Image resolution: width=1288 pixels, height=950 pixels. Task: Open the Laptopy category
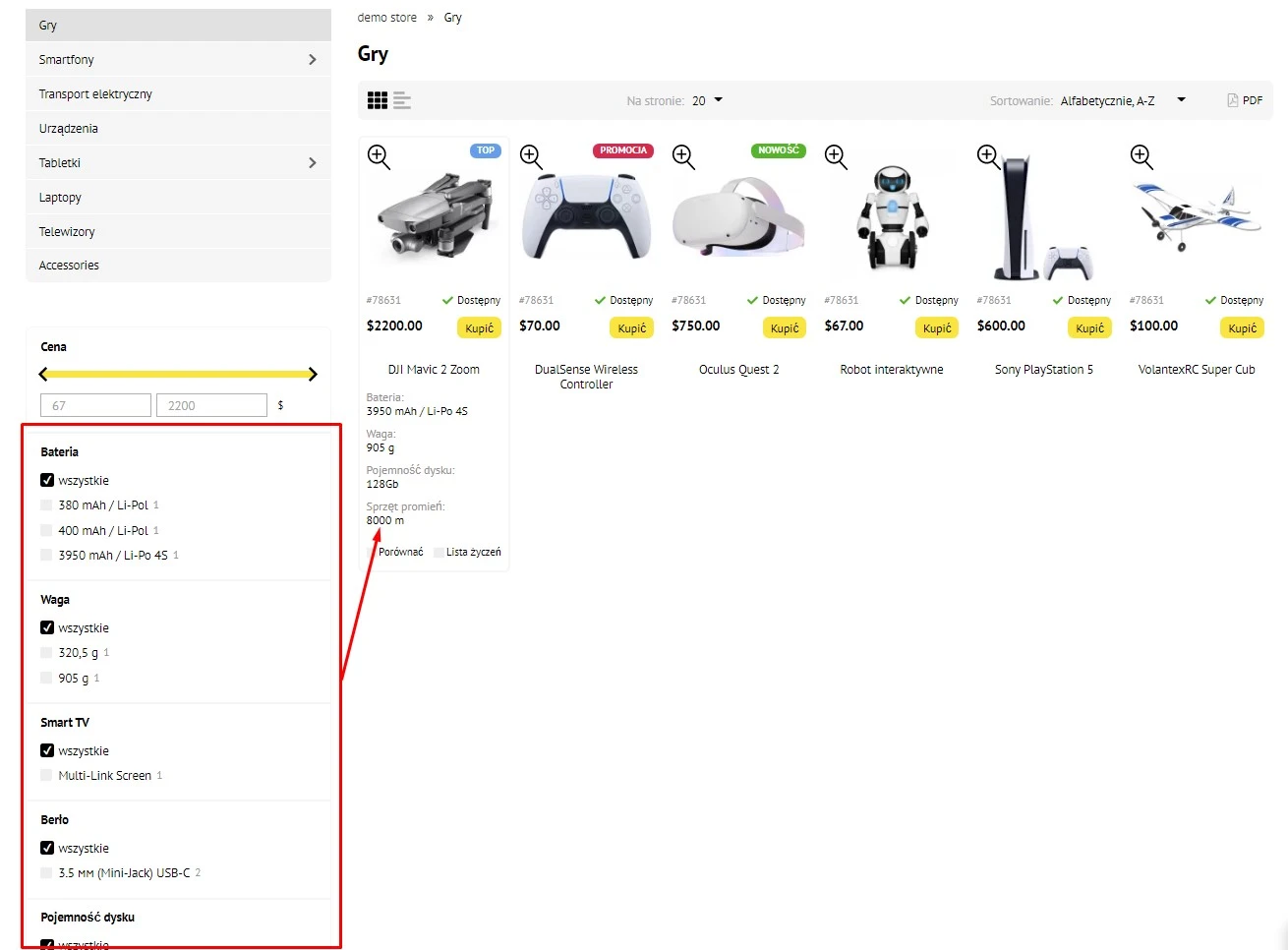pyautogui.click(x=59, y=197)
